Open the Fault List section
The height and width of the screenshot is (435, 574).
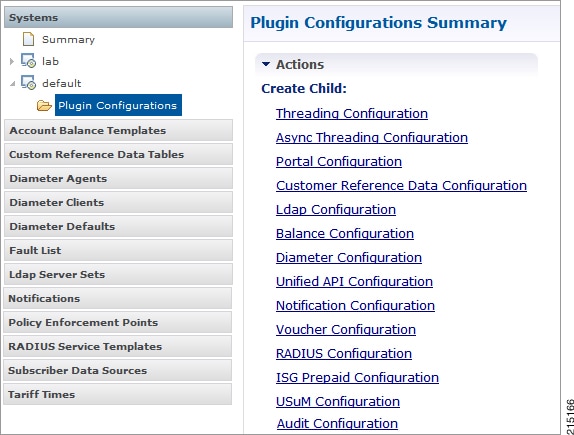118,250
